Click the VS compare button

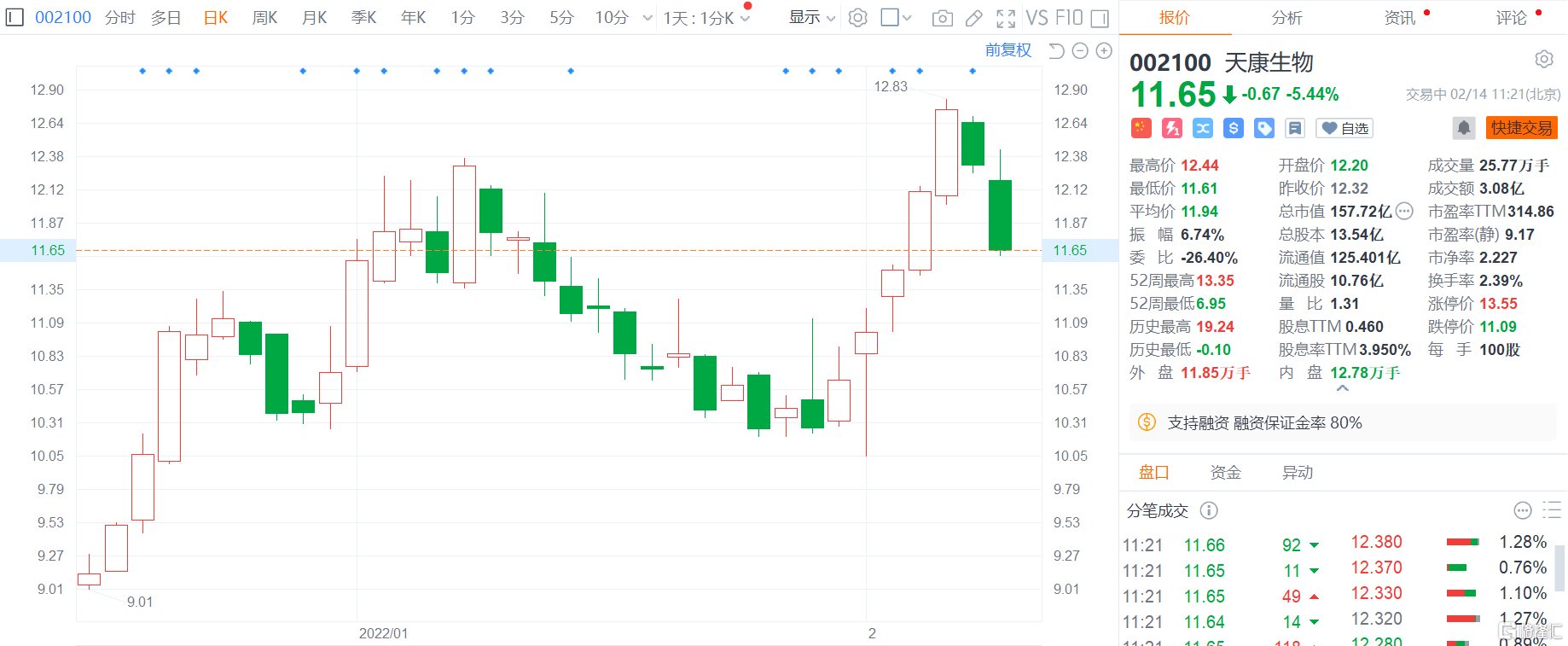click(1037, 18)
